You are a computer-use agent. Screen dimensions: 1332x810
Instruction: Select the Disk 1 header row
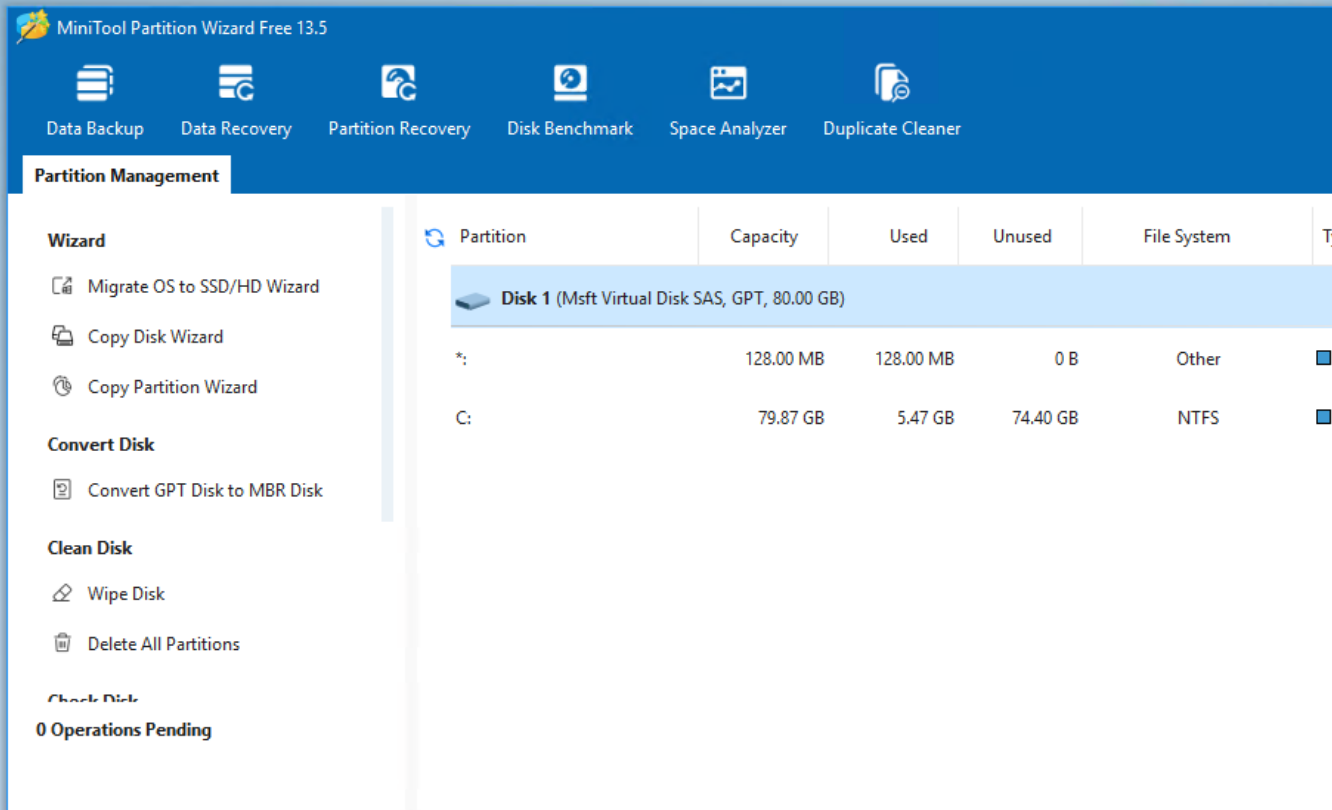pos(700,297)
